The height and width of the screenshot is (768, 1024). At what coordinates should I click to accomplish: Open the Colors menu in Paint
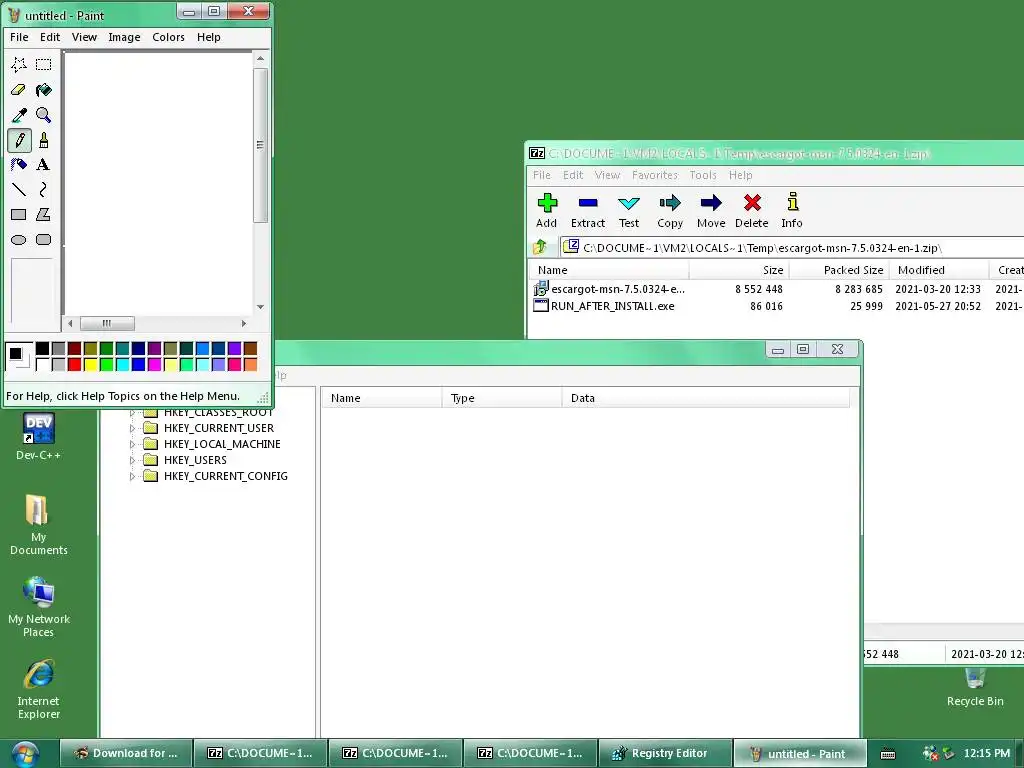[168, 37]
